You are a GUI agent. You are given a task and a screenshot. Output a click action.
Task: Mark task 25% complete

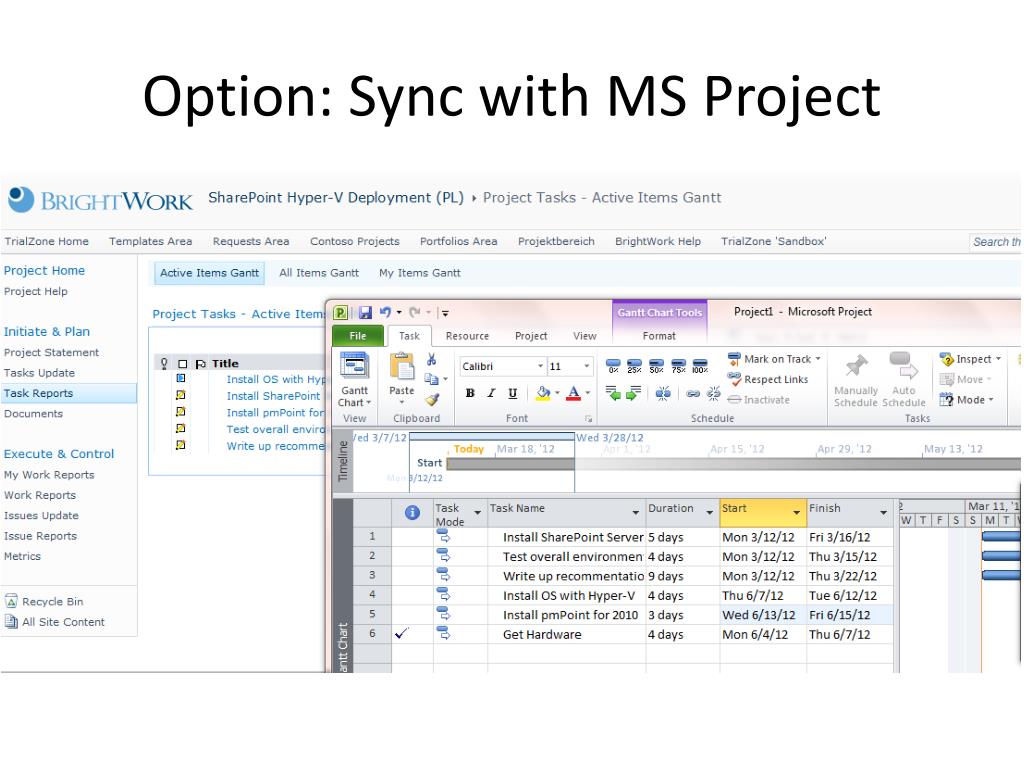coord(634,366)
